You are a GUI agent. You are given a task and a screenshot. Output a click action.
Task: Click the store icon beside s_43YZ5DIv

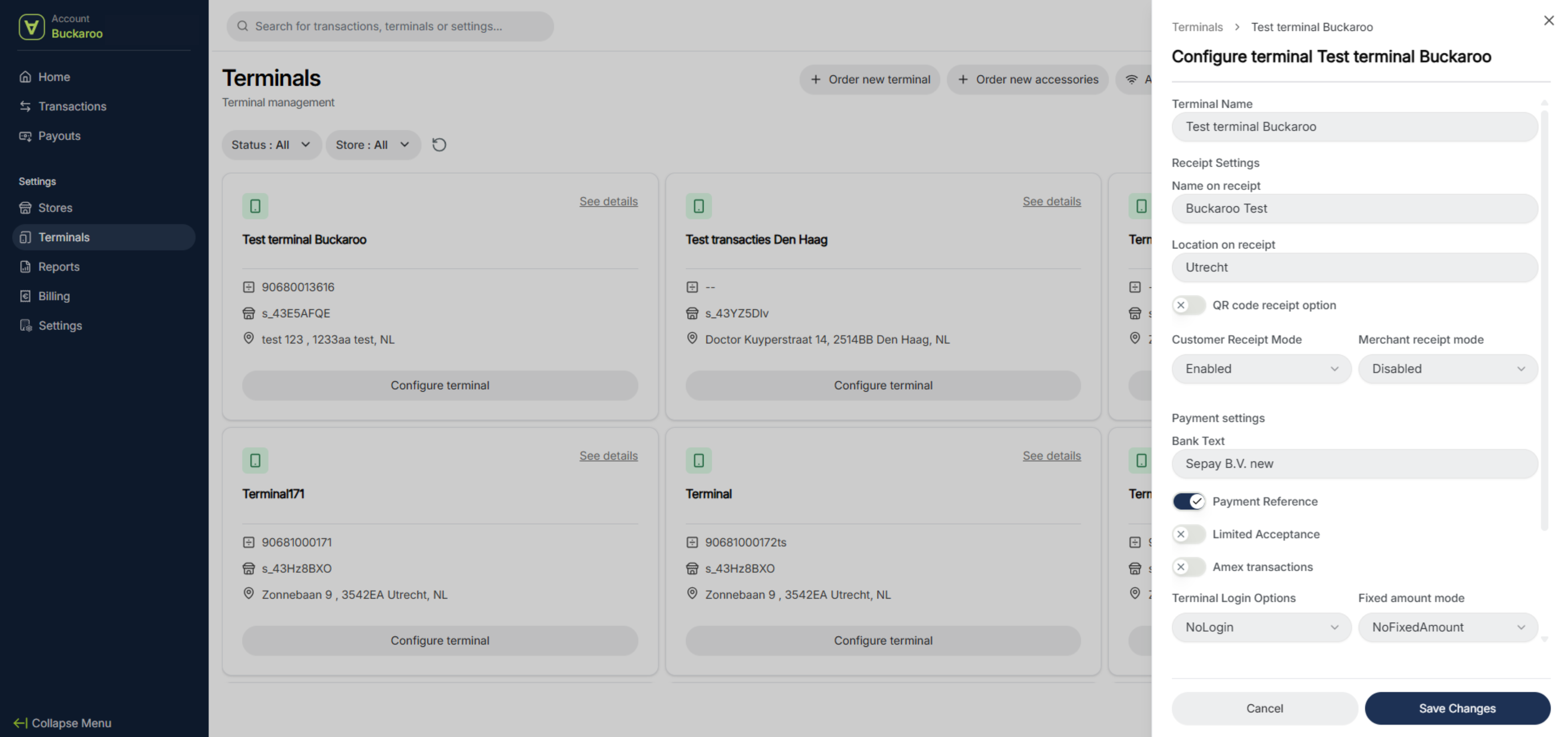point(692,313)
